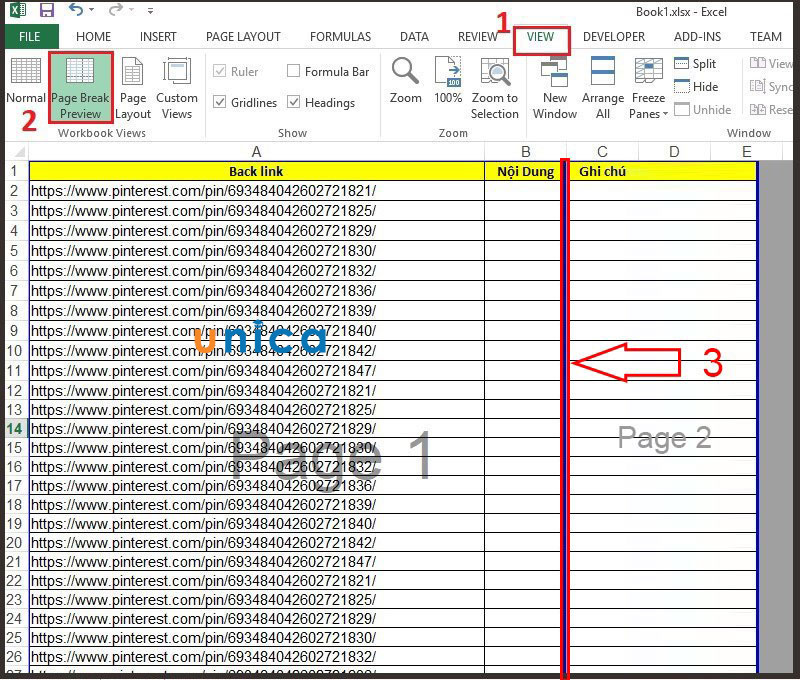Viewport: 800px width, 680px height.
Task: Click the Unhide window option
Action: click(703, 110)
